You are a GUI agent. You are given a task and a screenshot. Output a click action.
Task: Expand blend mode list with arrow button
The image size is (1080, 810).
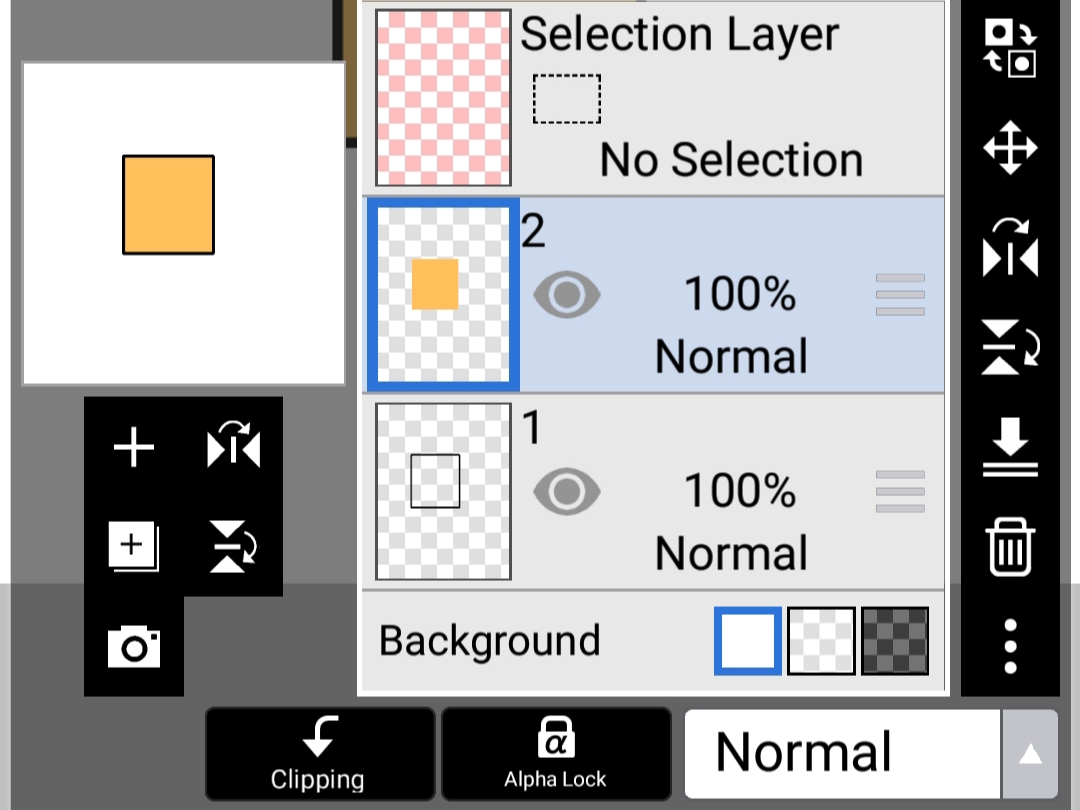[1030, 754]
